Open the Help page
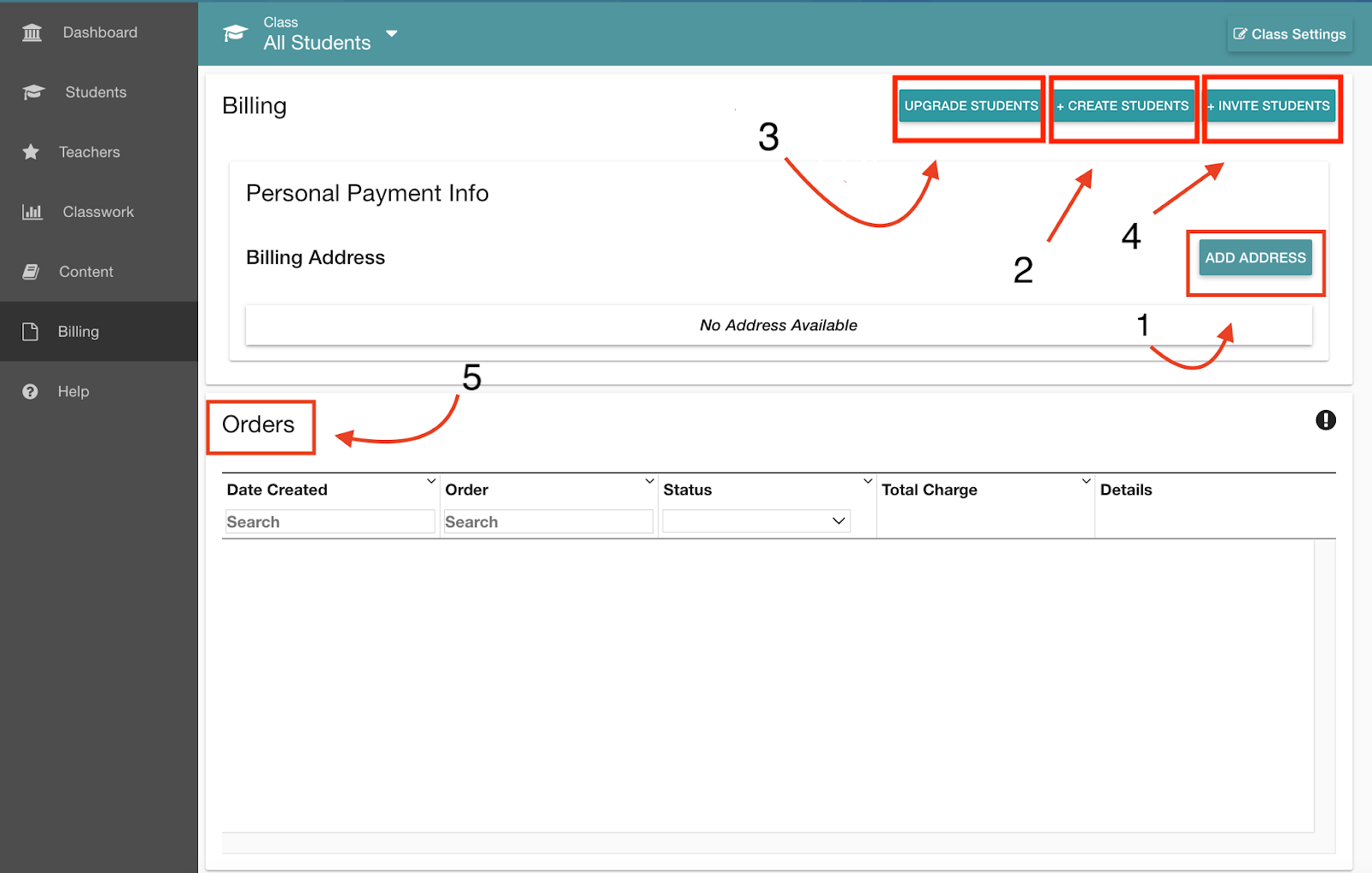1372x873 pixels. [x=99, y=392]
